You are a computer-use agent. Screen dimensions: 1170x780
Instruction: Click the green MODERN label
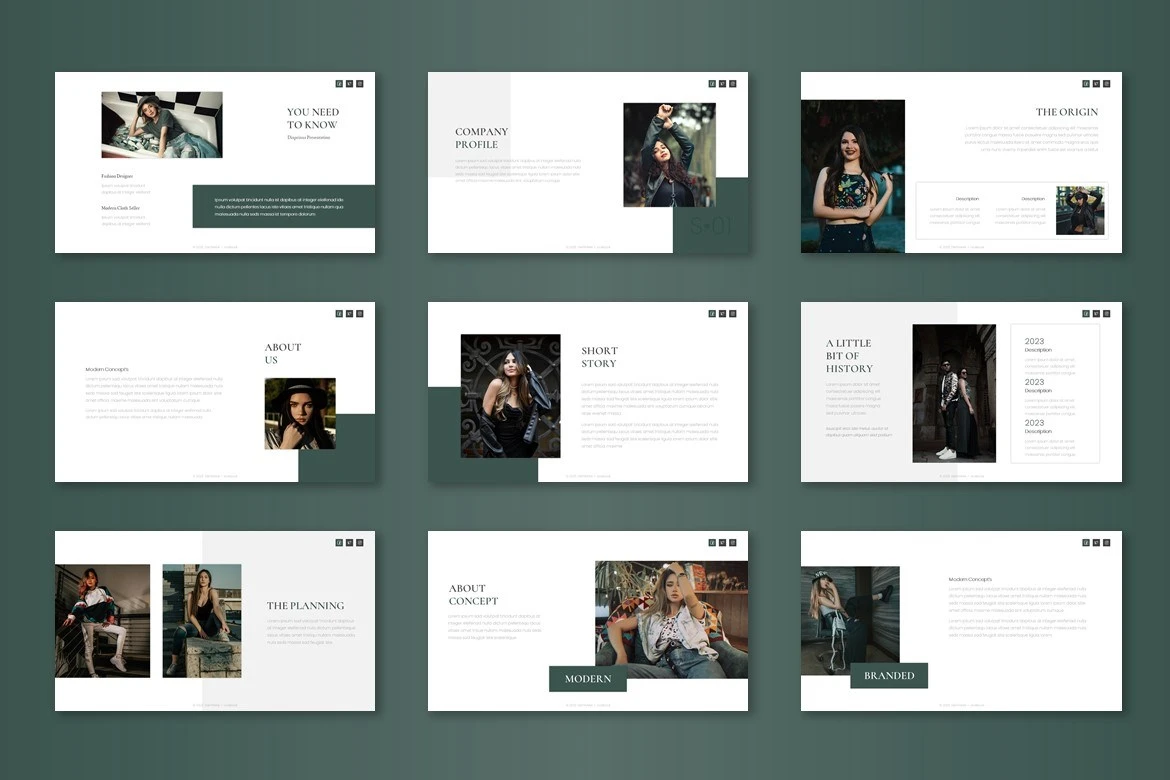pos(588,679)
